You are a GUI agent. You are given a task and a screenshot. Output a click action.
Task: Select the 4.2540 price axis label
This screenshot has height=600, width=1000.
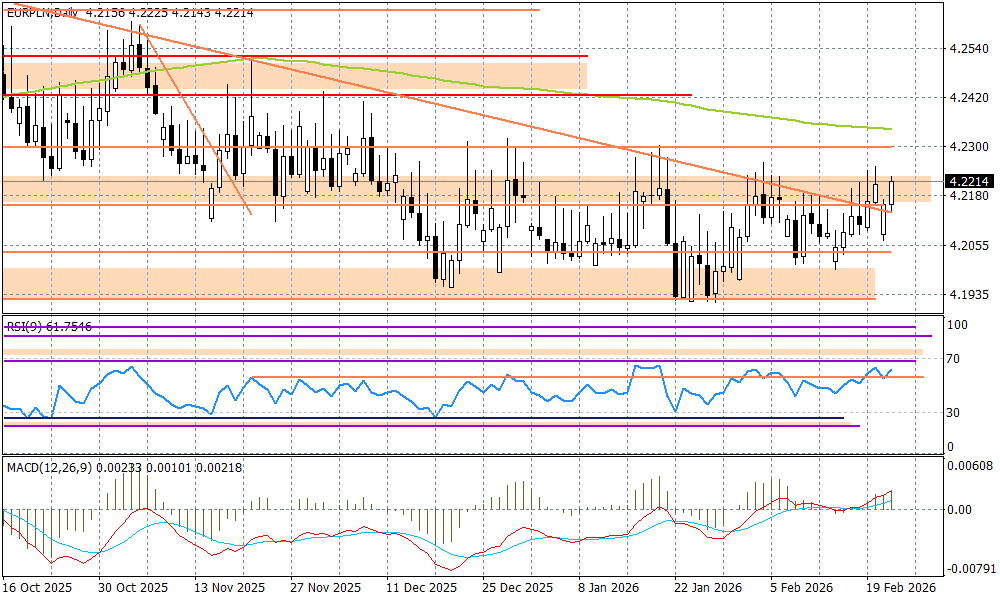click(x=968, y=49)
